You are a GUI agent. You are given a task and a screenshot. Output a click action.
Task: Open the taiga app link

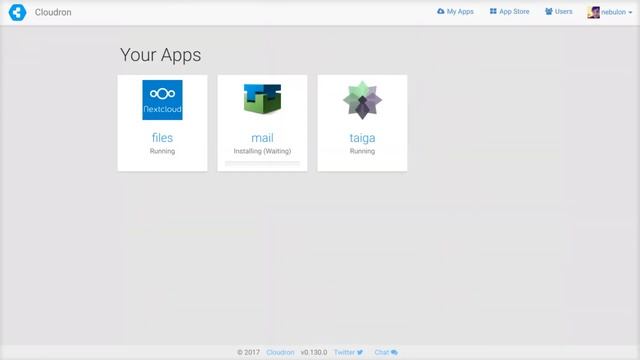pos(362,138)
